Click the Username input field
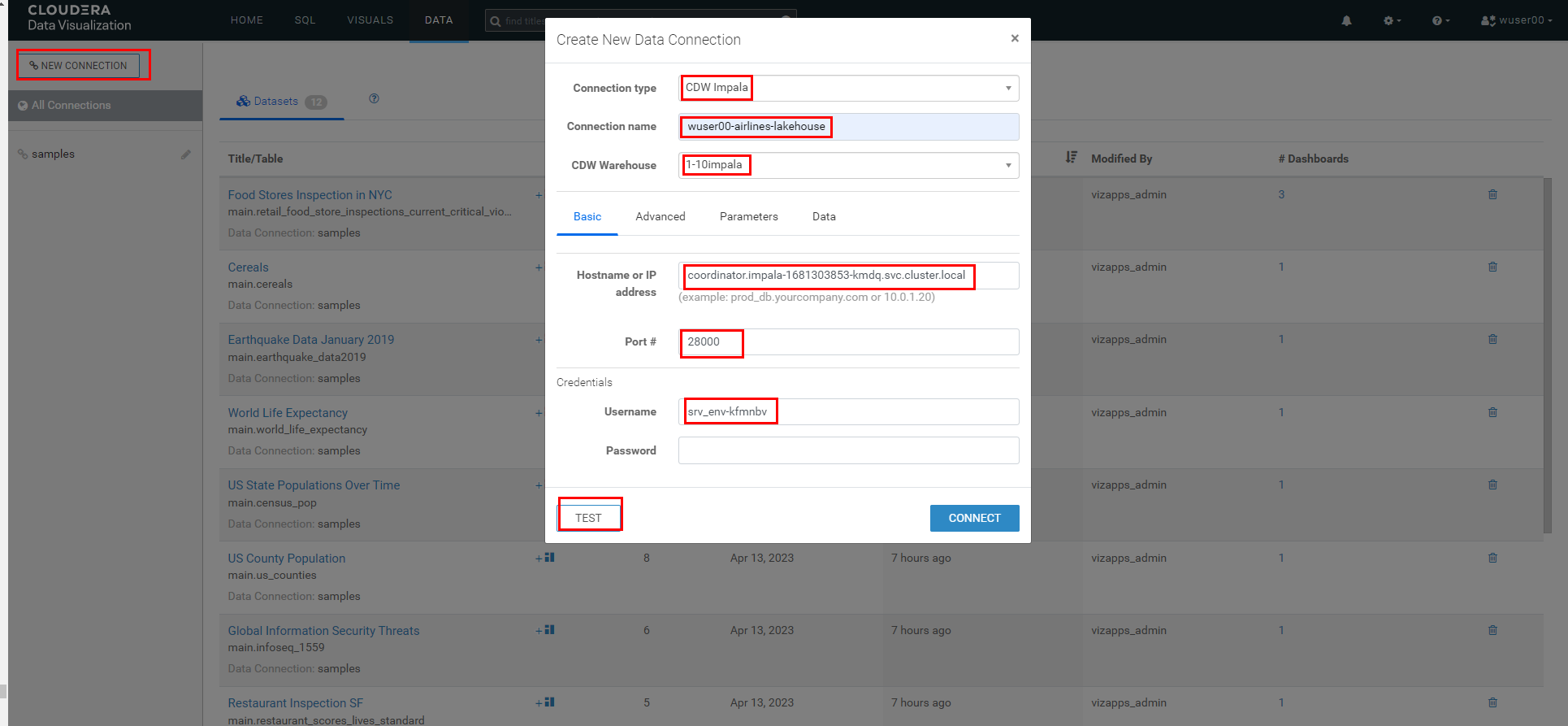This screenshot has height=726, width=1568. tap(849, 411)
